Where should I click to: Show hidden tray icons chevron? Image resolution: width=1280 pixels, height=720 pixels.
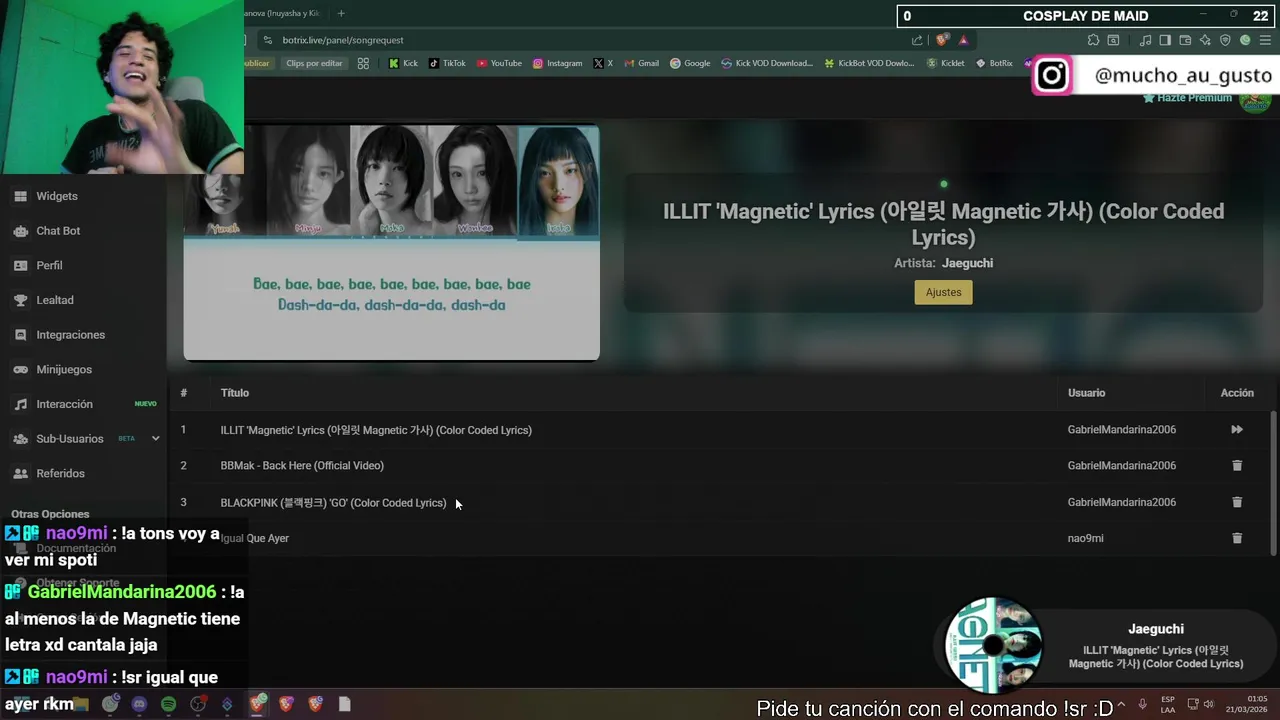click(1120, 704)
